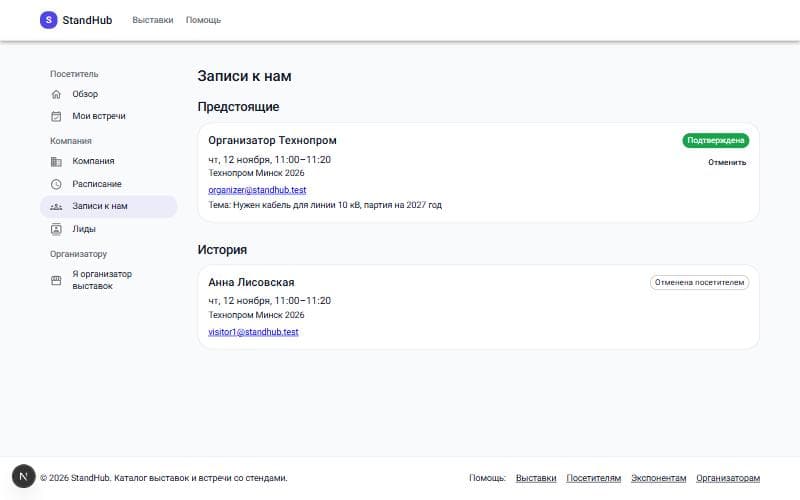Open Расписание in the sidebar
The height and width of the screenshot is (500, 800).
tap(109, 184)
